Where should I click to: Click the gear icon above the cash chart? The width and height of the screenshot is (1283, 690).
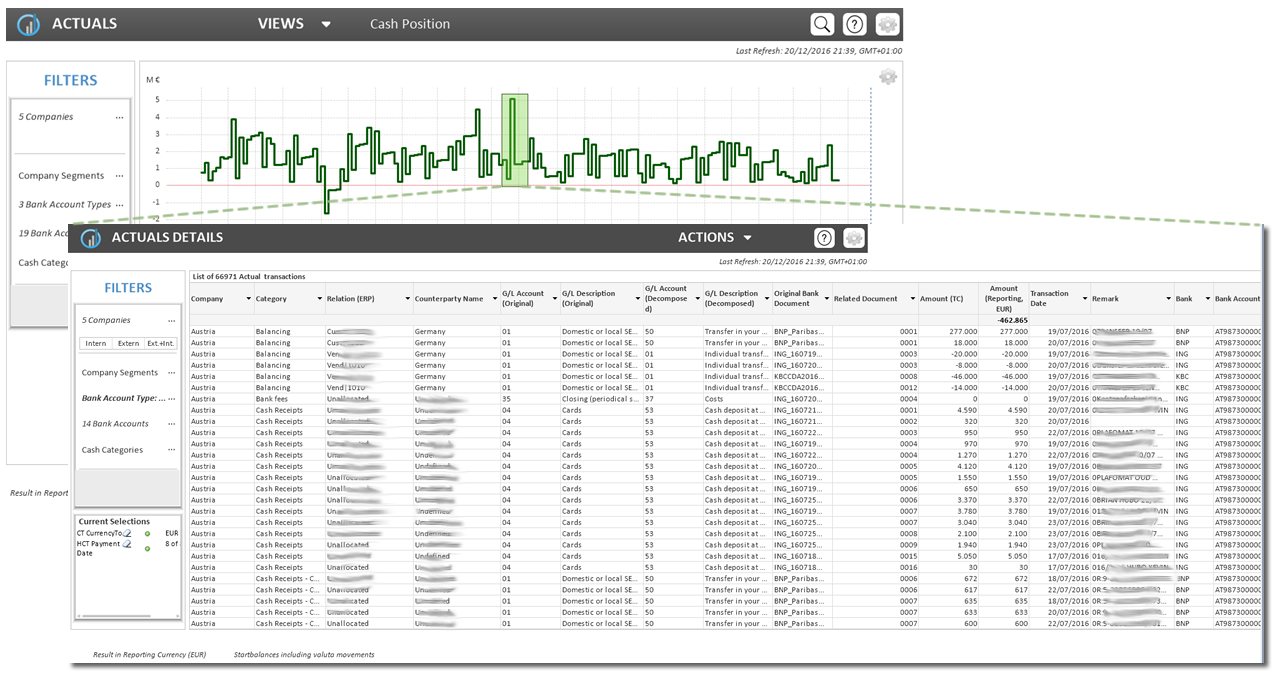click(x=888, y=76)
